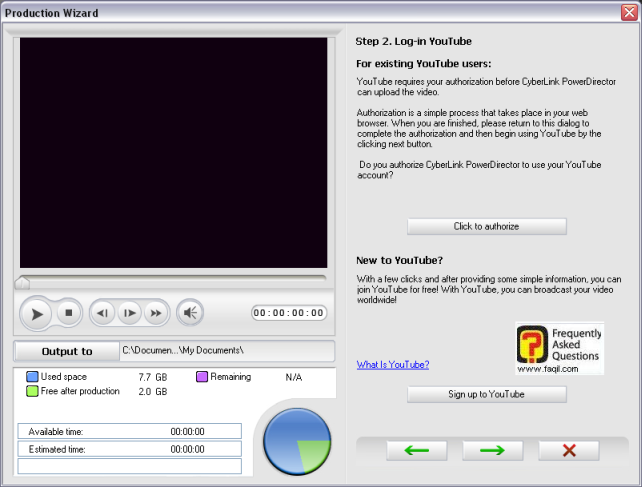Mute the preview volume
This screenshot has height=487, width=642.
190,313
